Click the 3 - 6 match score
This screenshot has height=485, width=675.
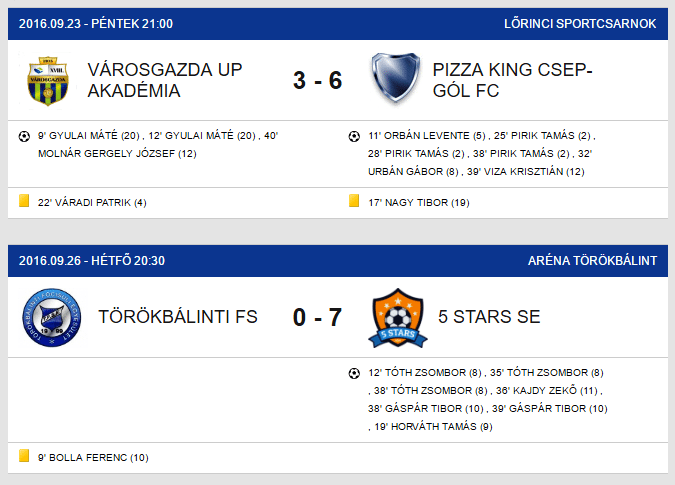(x=317, y=80)
